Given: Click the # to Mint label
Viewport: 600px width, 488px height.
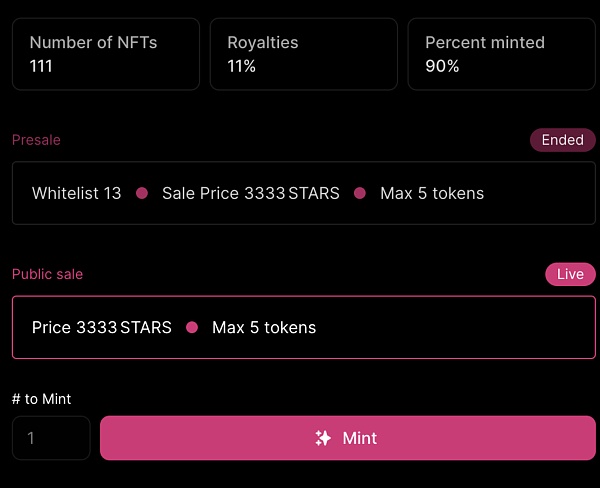Looking at the screenshot, I should click(41, 399).
